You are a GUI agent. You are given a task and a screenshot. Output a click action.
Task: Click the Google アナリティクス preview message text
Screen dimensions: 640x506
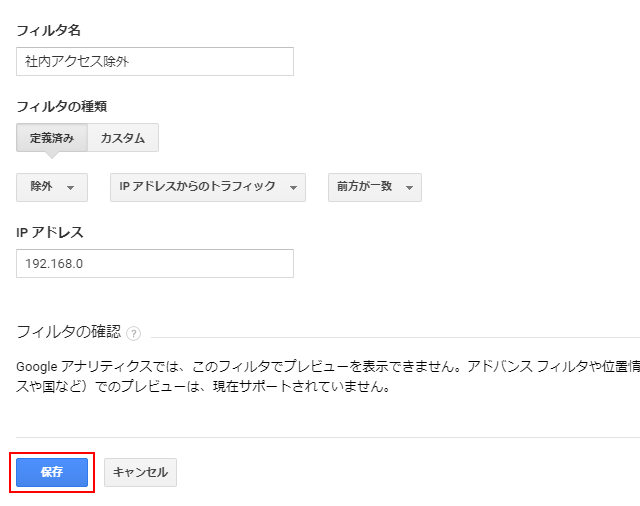(x=328, y=366)
